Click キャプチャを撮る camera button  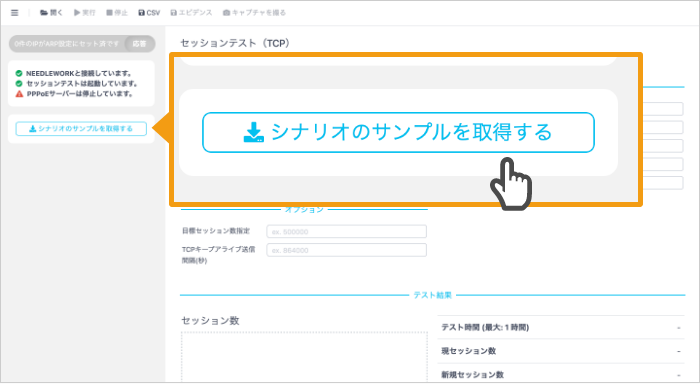coord(254,13)
